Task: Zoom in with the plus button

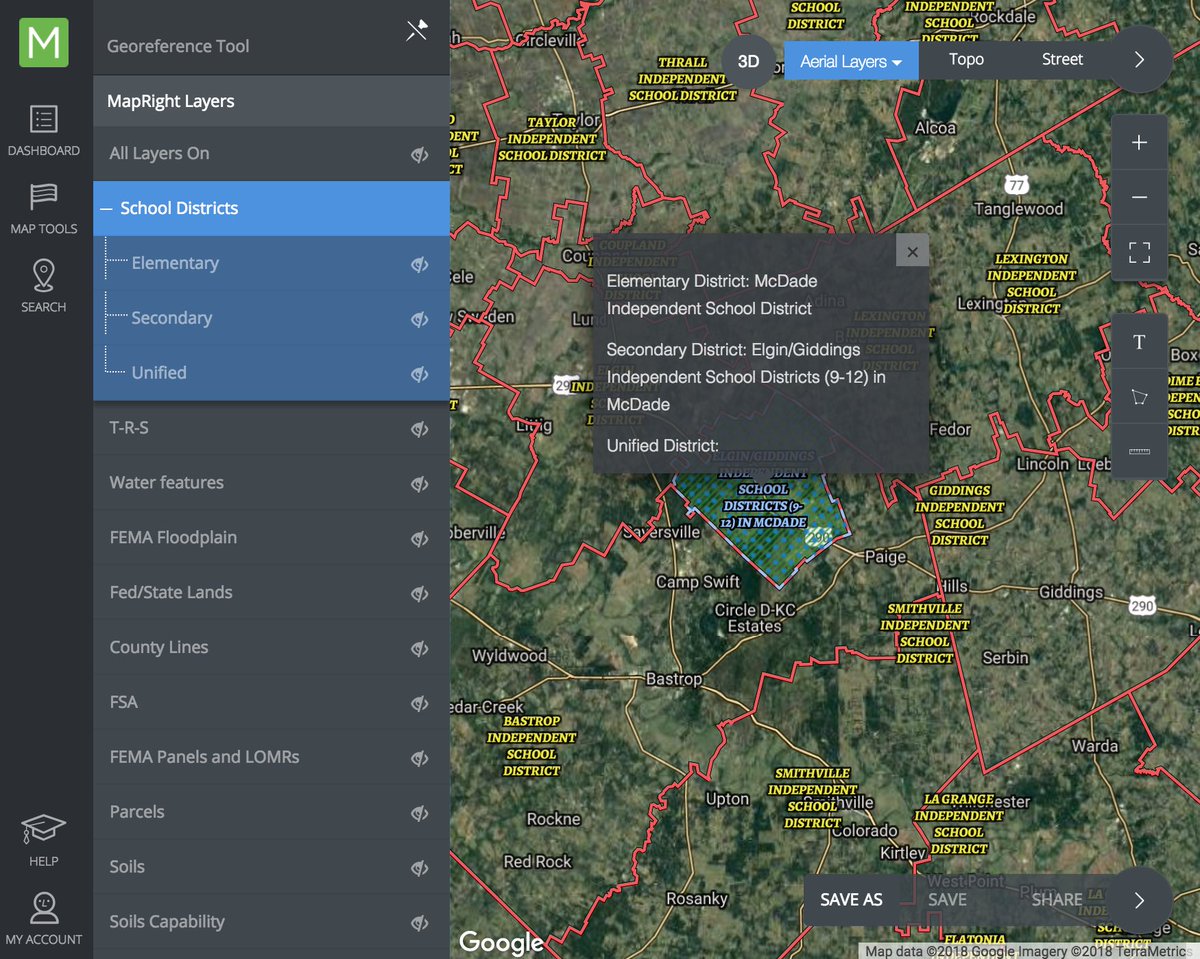Action: coord(1139,142)
